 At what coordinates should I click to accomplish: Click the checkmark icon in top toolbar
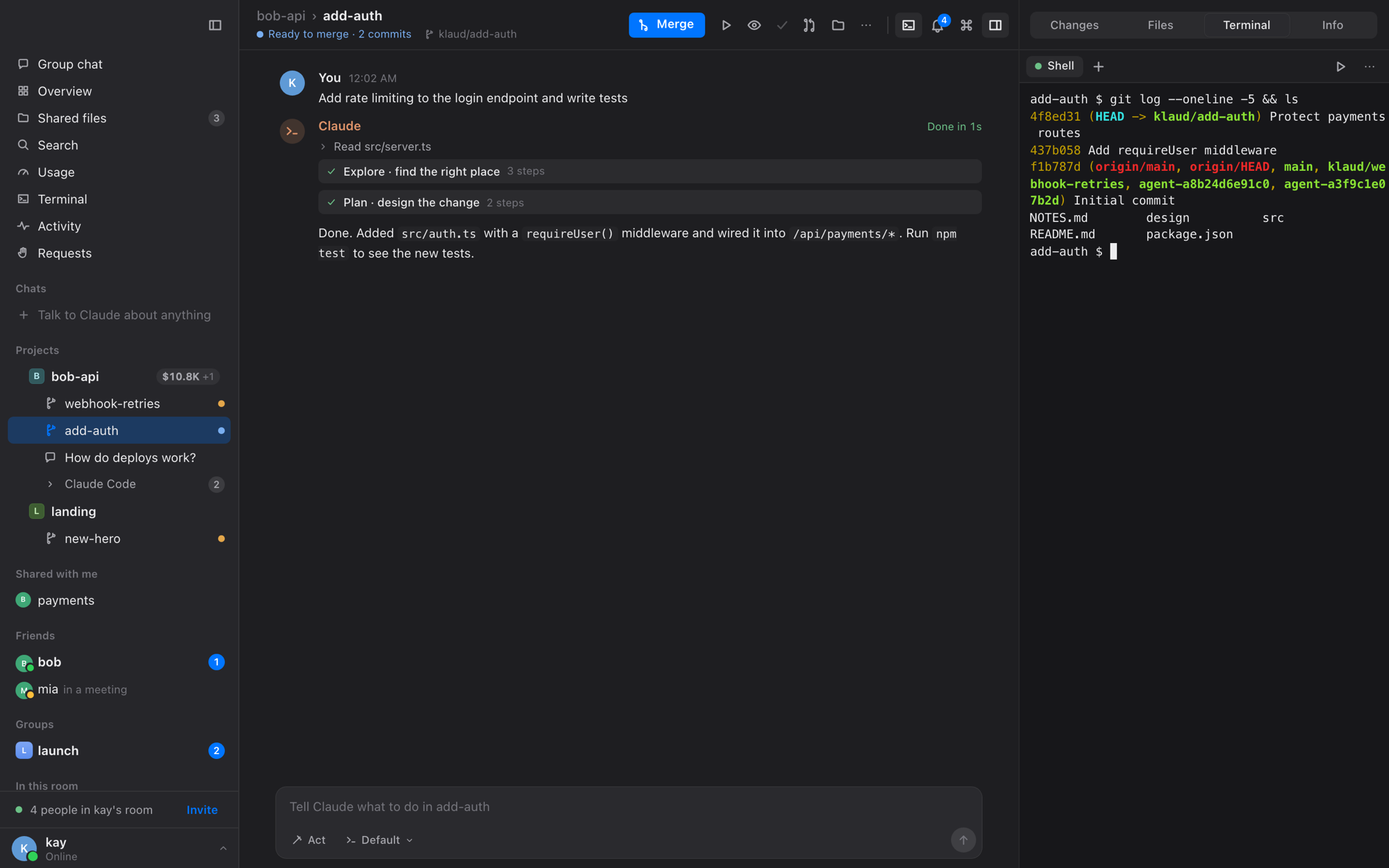tap(782, 25)
